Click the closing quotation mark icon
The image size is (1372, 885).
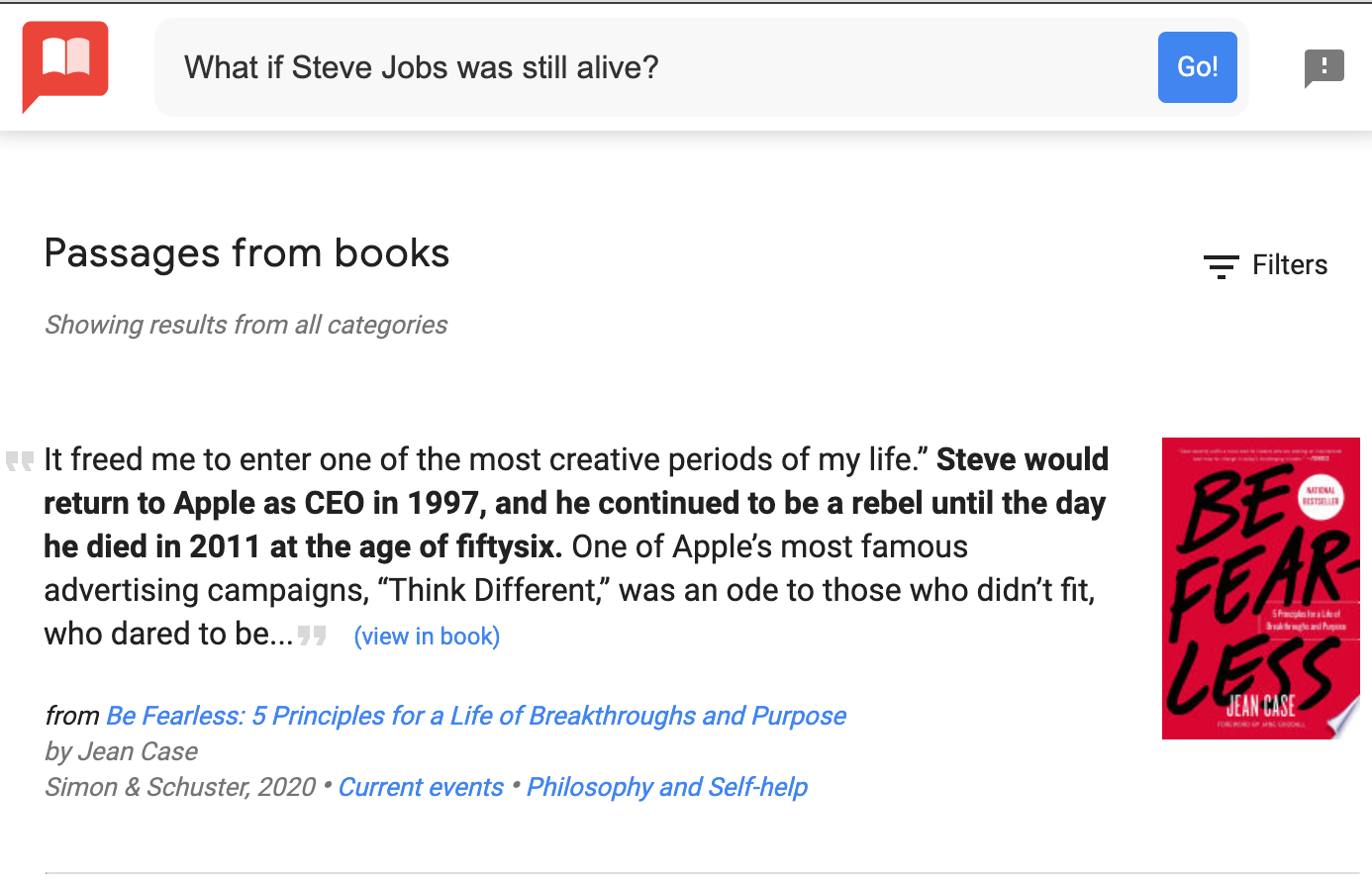[313, 635]
